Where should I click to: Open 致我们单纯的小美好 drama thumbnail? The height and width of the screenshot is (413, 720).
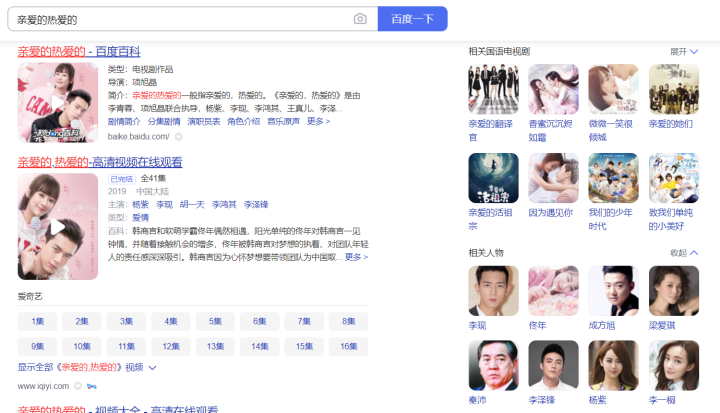[x=674, y=178]
